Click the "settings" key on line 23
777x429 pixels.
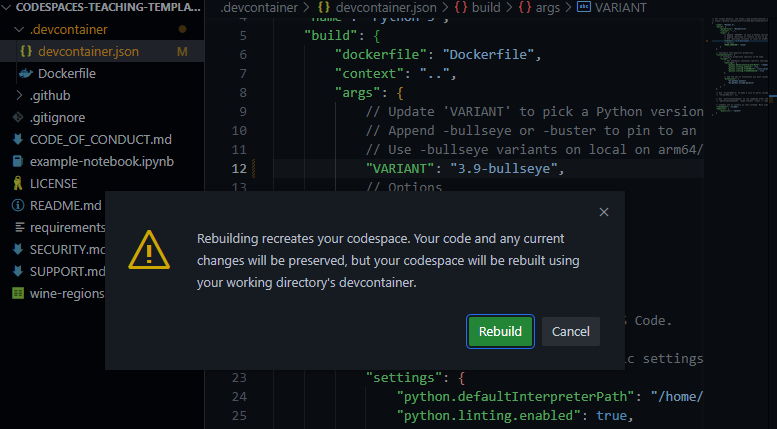[403, 377]
